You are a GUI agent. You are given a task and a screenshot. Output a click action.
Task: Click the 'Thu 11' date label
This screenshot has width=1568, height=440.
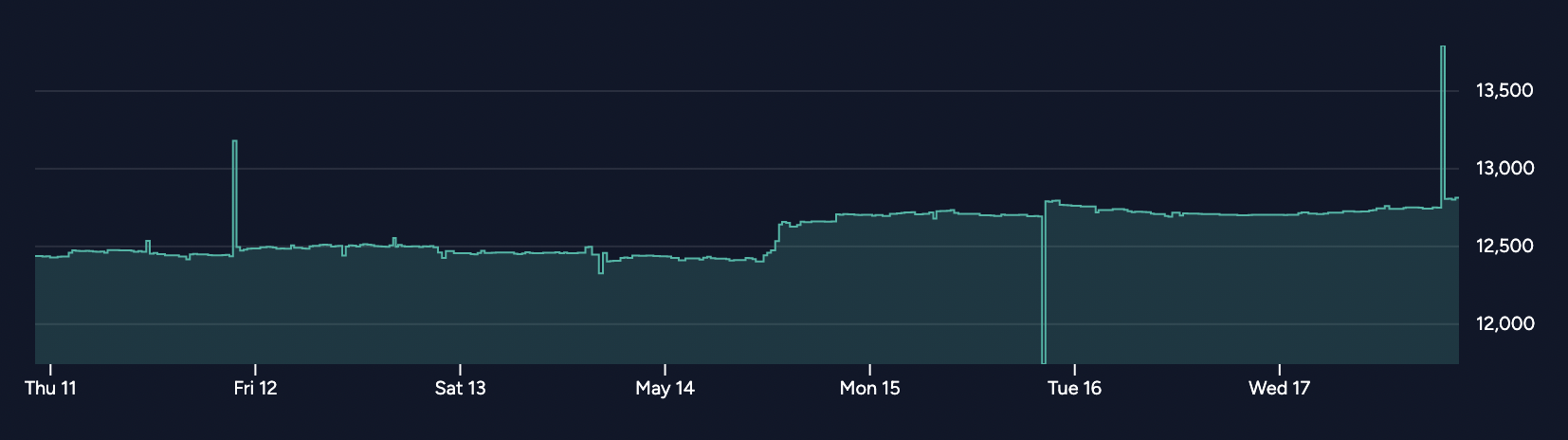coord(50,388)
